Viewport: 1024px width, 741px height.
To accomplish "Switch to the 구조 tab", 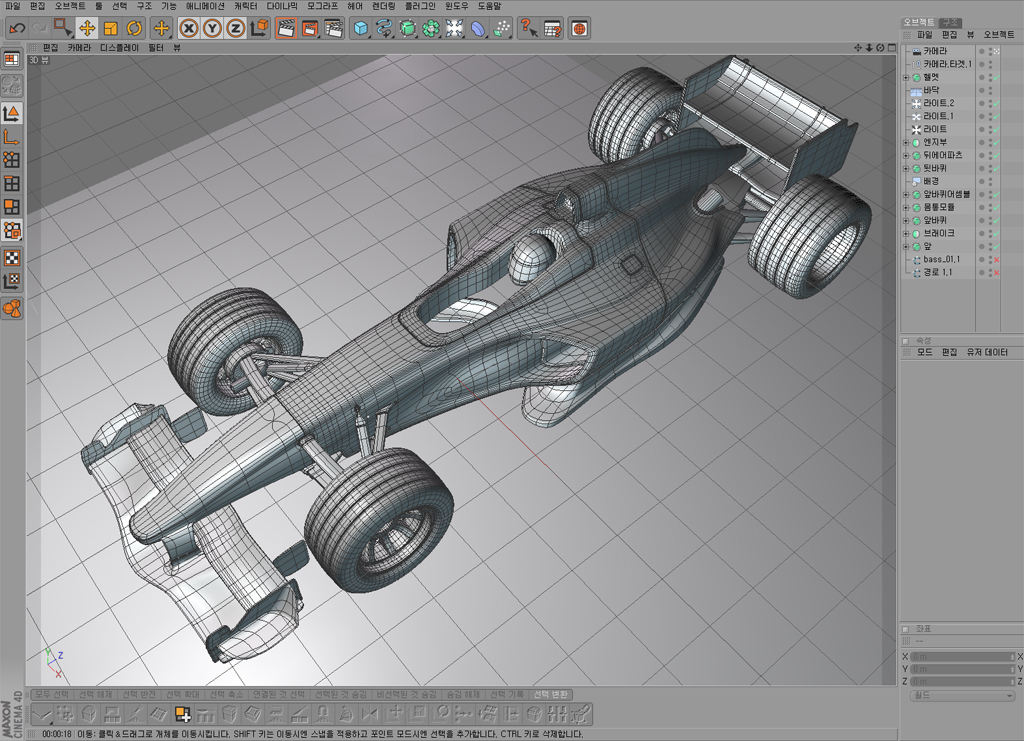I will point(951,22).
